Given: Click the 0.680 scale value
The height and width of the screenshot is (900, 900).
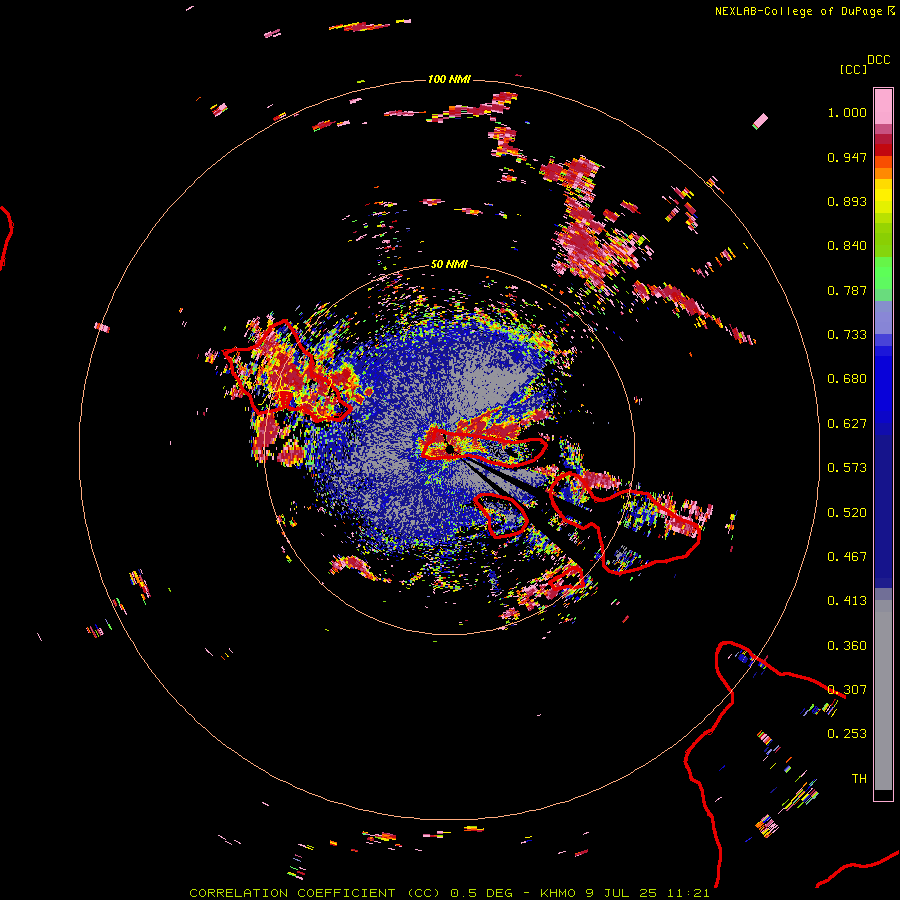Looking at the screenshot, I should click(847, 379).
